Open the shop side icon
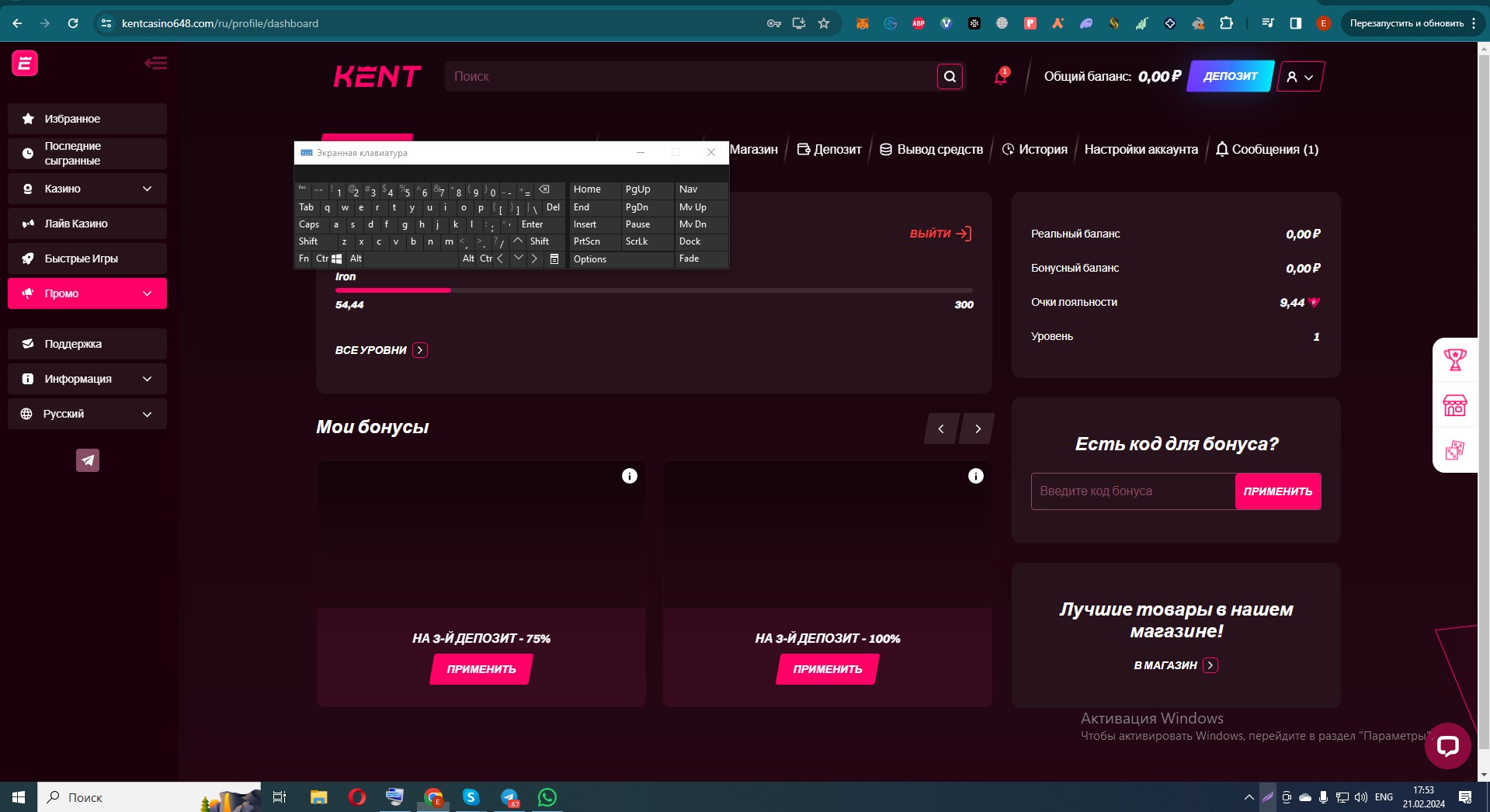 (1454, 405)
